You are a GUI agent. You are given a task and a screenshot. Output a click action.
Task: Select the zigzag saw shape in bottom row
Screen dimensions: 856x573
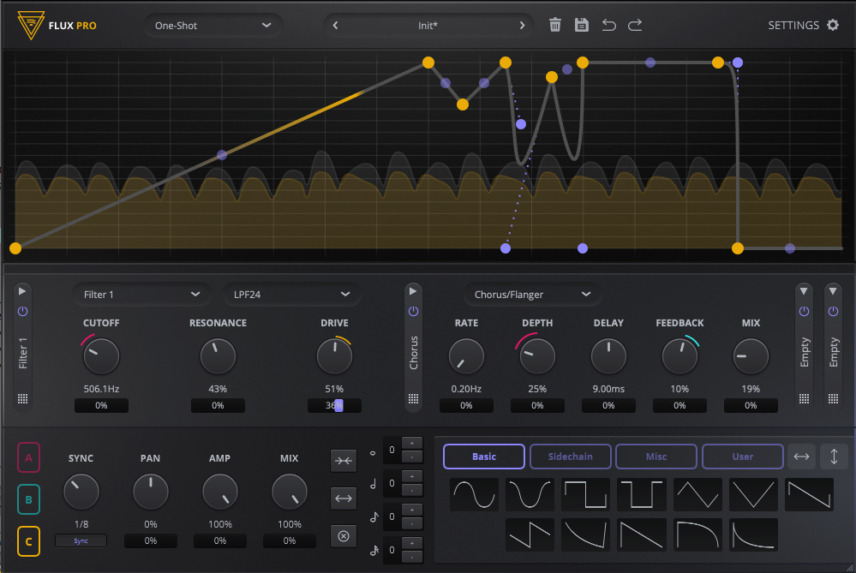point(530,534)
